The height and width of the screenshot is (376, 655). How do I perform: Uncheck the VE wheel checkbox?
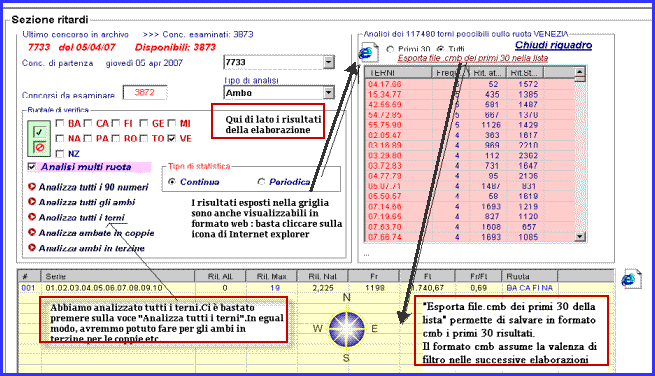click(x=171, y=138)
